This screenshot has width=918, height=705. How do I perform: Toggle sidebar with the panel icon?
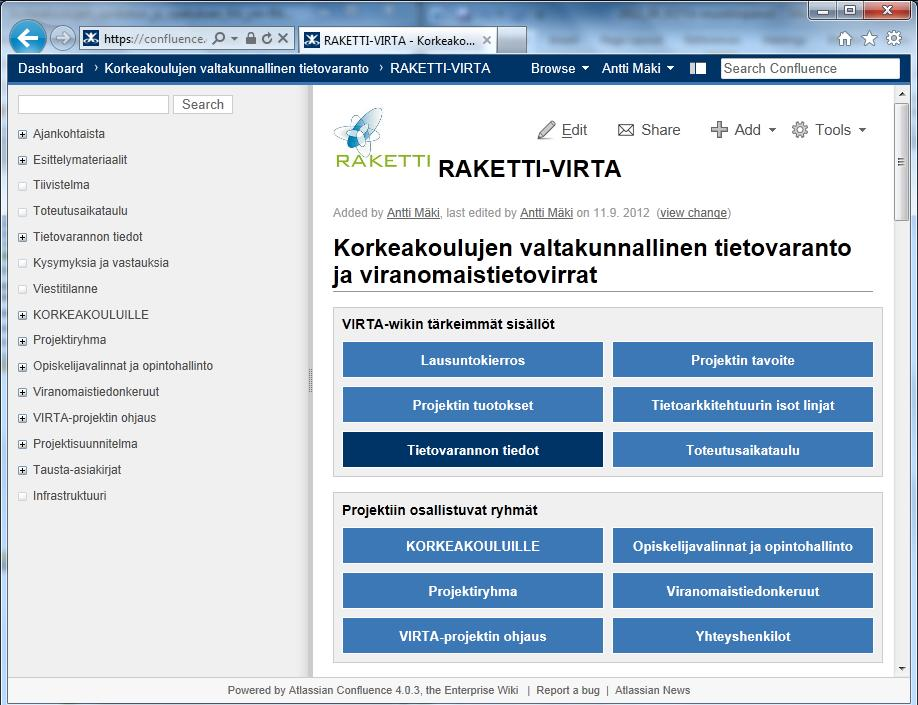[x=697, y=69]
